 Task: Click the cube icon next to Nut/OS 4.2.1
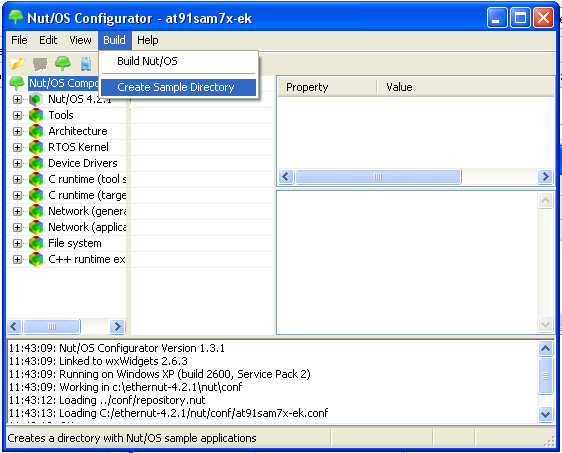click(x=36, y=99)
